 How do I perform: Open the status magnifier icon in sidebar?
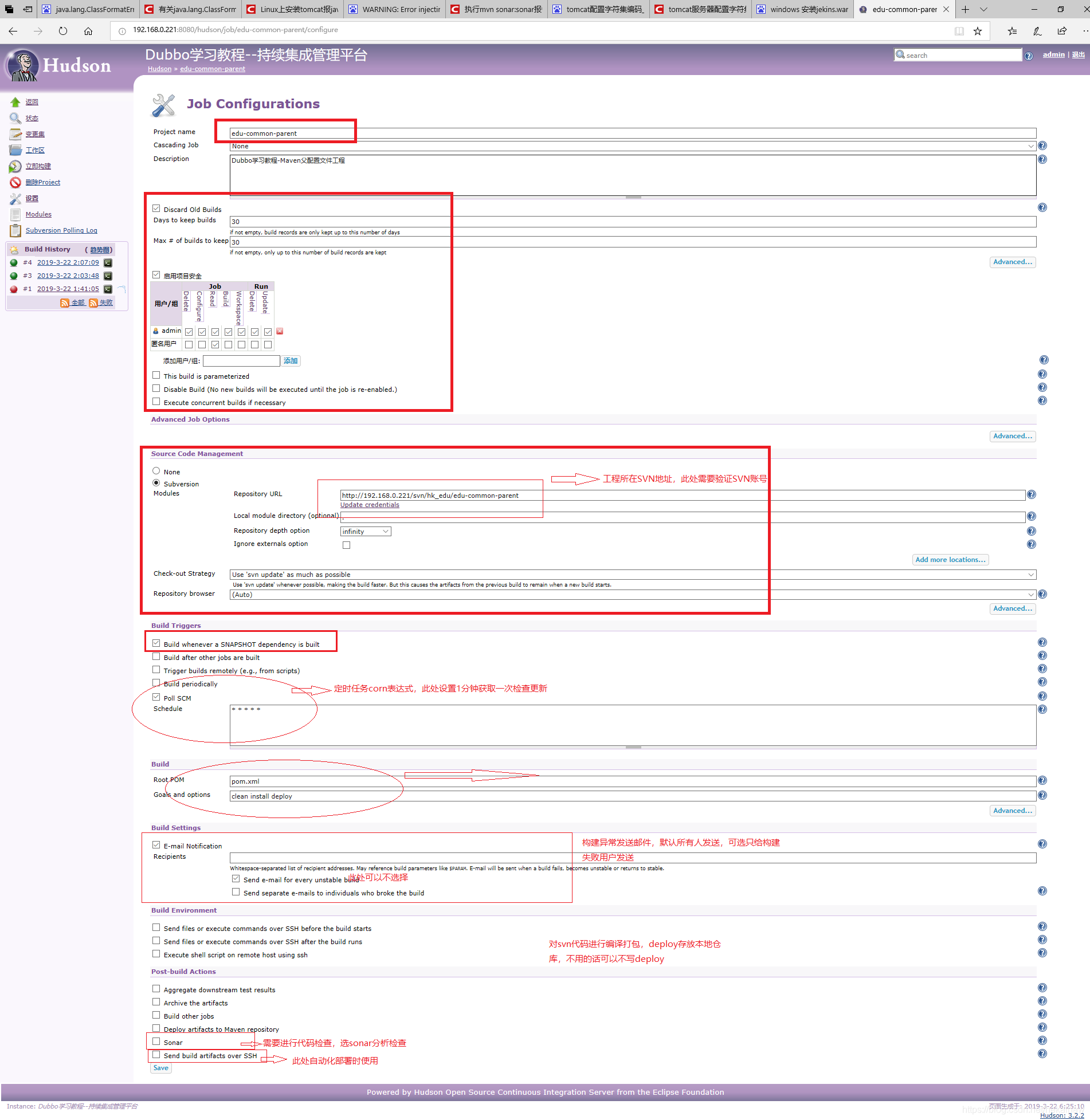15,118
